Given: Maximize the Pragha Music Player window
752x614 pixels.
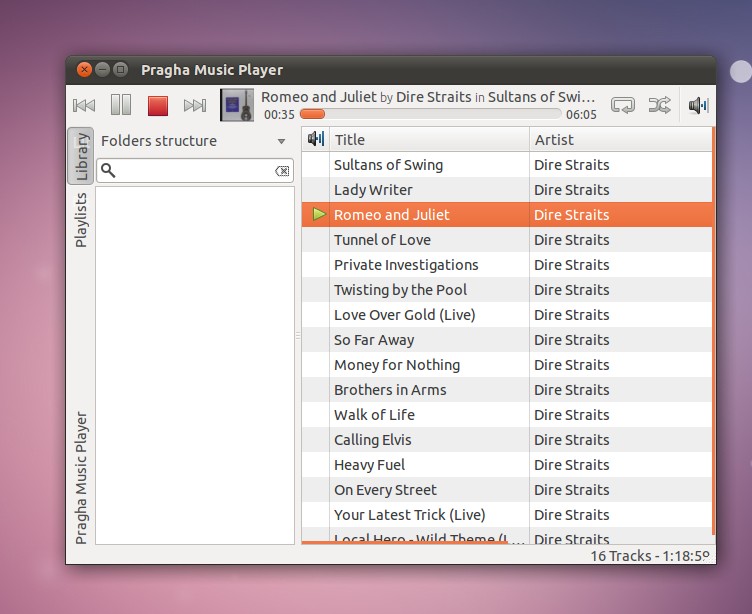Looking at the screenshot, I should (121, 70).
